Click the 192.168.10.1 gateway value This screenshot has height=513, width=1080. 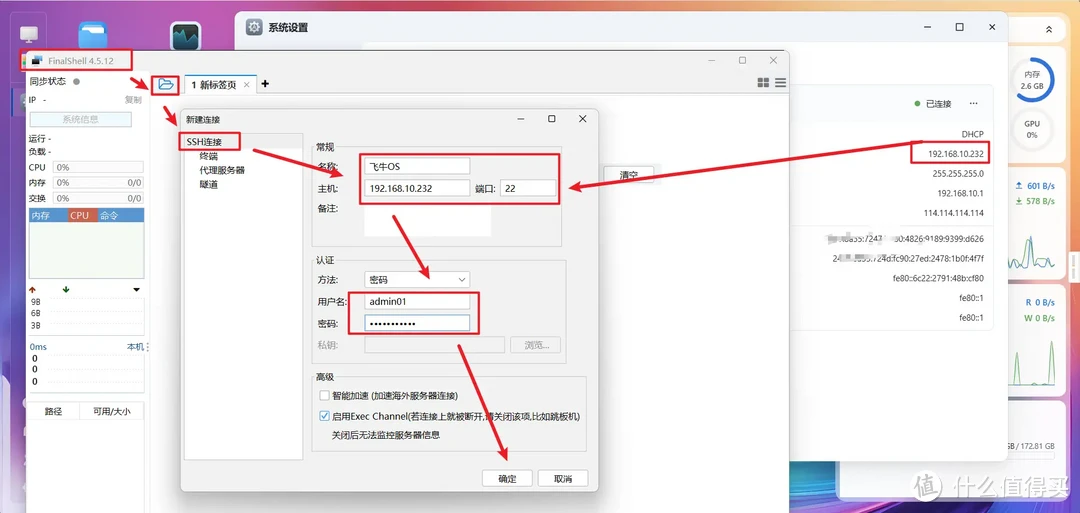point(961,193)
